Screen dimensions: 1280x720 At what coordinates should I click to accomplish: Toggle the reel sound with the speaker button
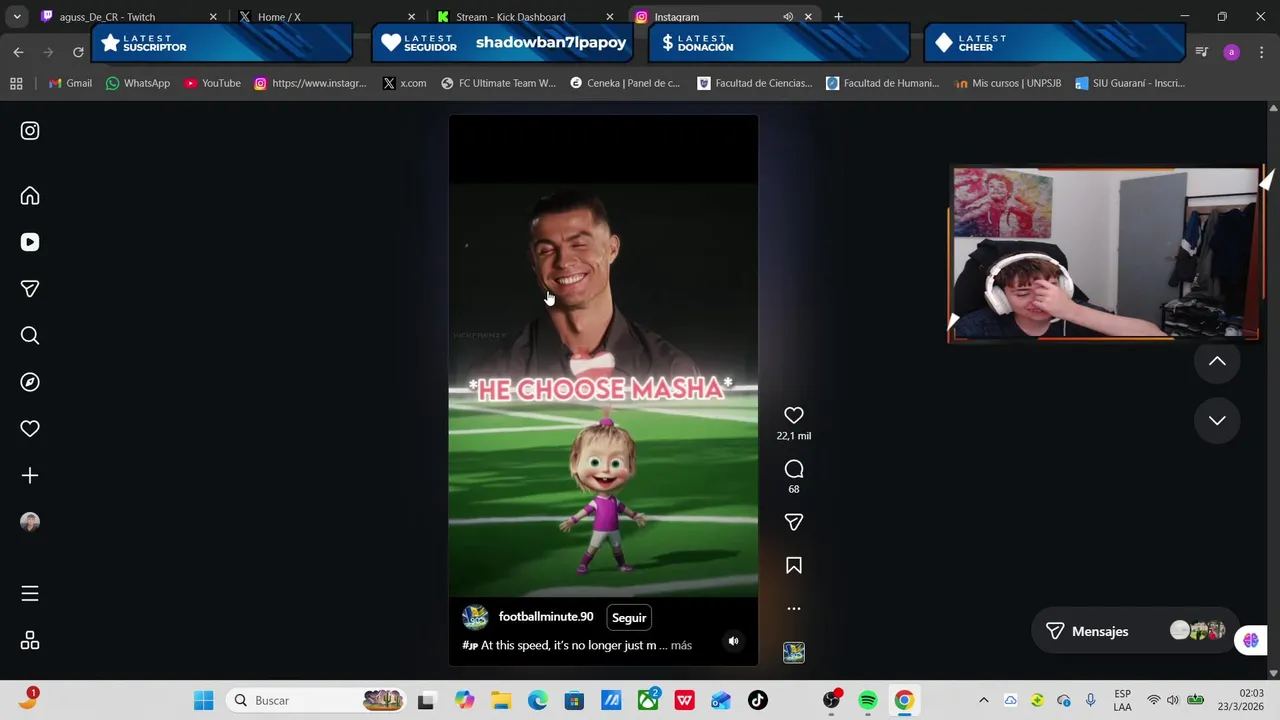[x=733, y=641]
